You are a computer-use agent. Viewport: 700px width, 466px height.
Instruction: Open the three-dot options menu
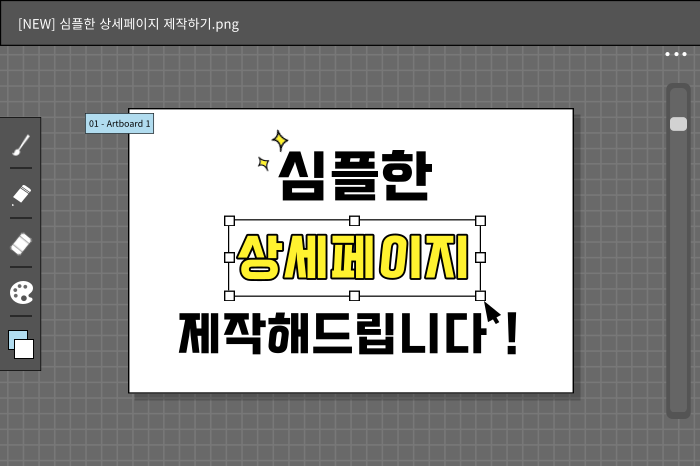676,54
